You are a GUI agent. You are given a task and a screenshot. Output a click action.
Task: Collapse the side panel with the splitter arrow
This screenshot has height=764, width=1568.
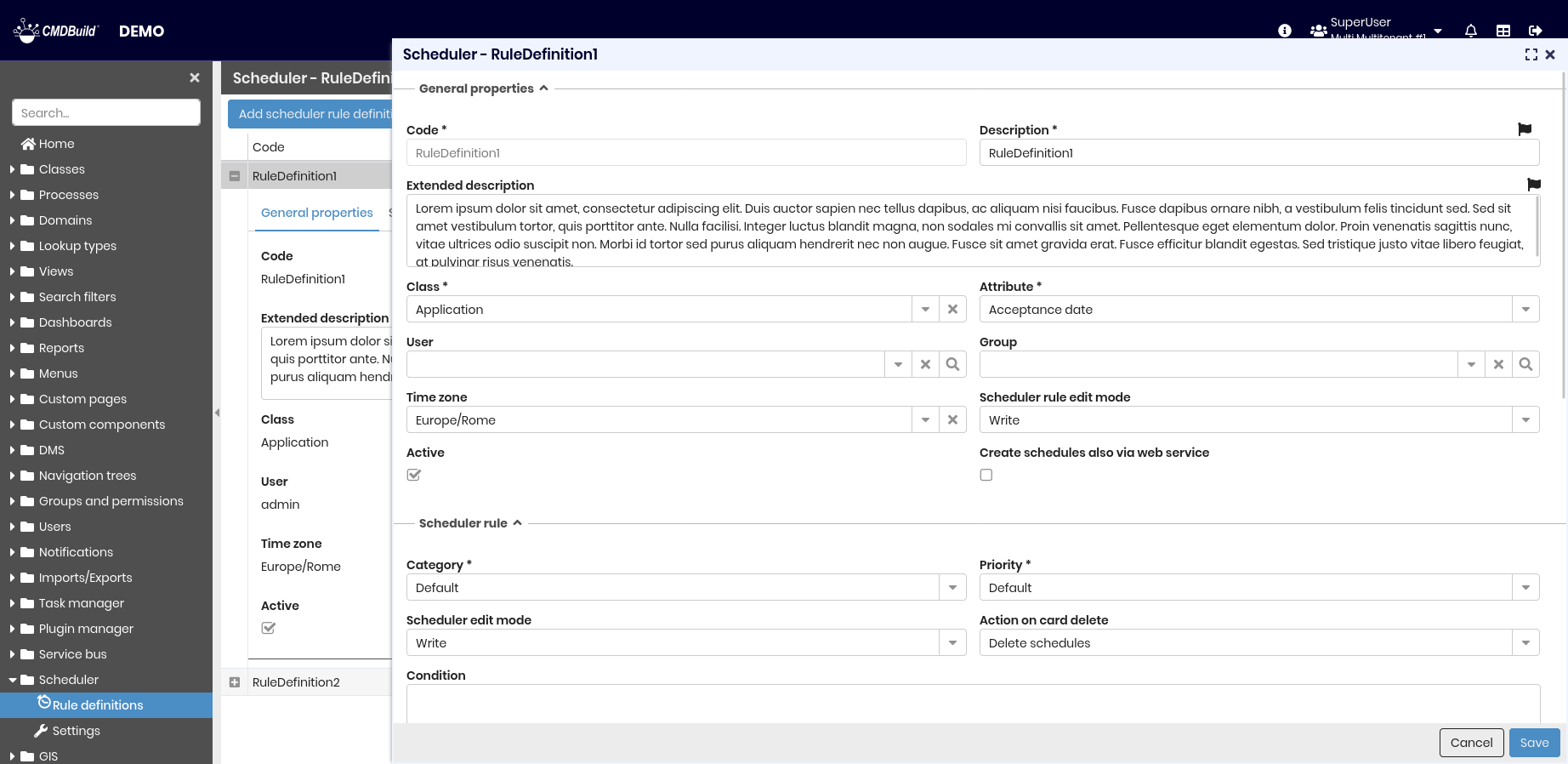pos(217,413)
